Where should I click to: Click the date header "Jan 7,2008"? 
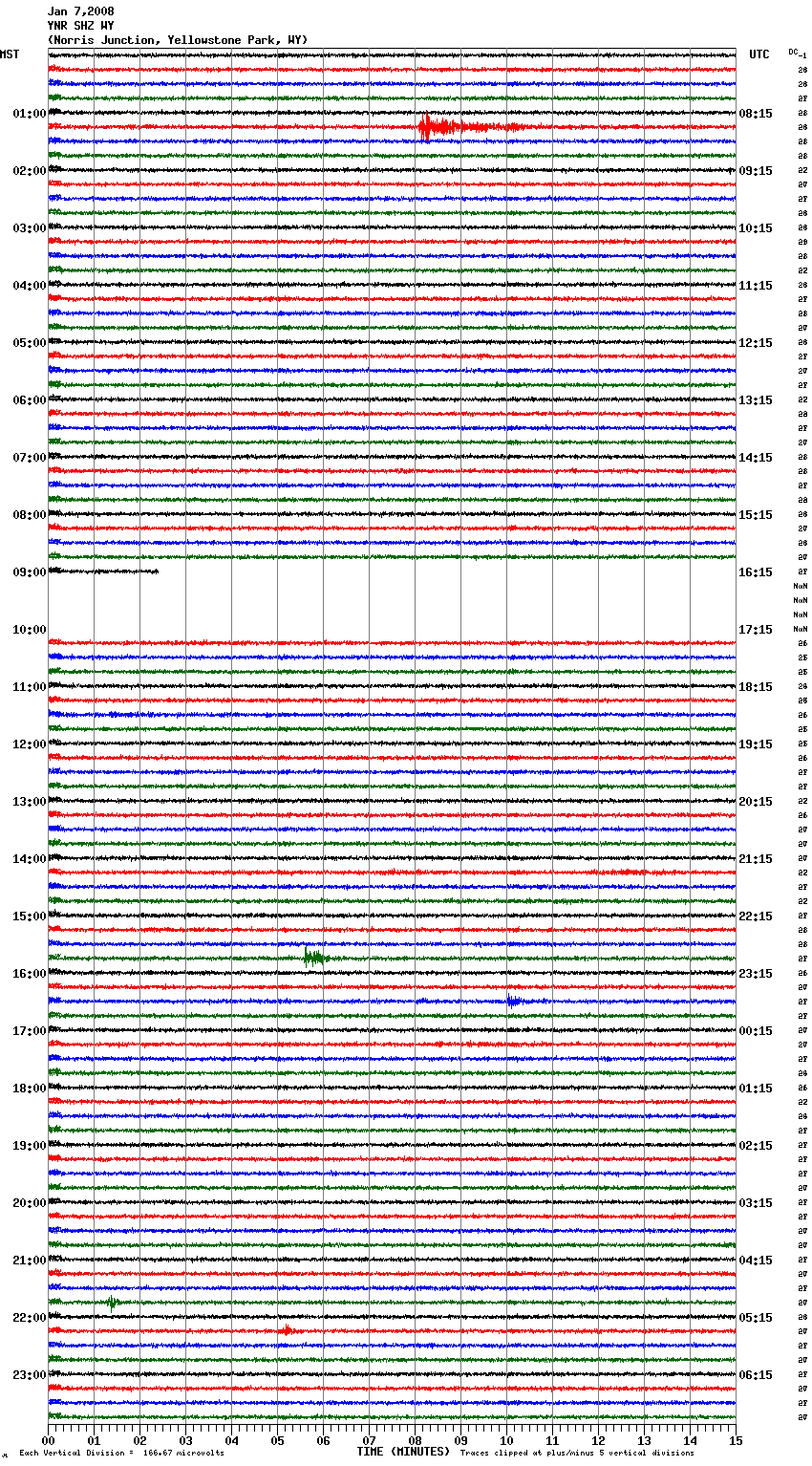(81, 11)
